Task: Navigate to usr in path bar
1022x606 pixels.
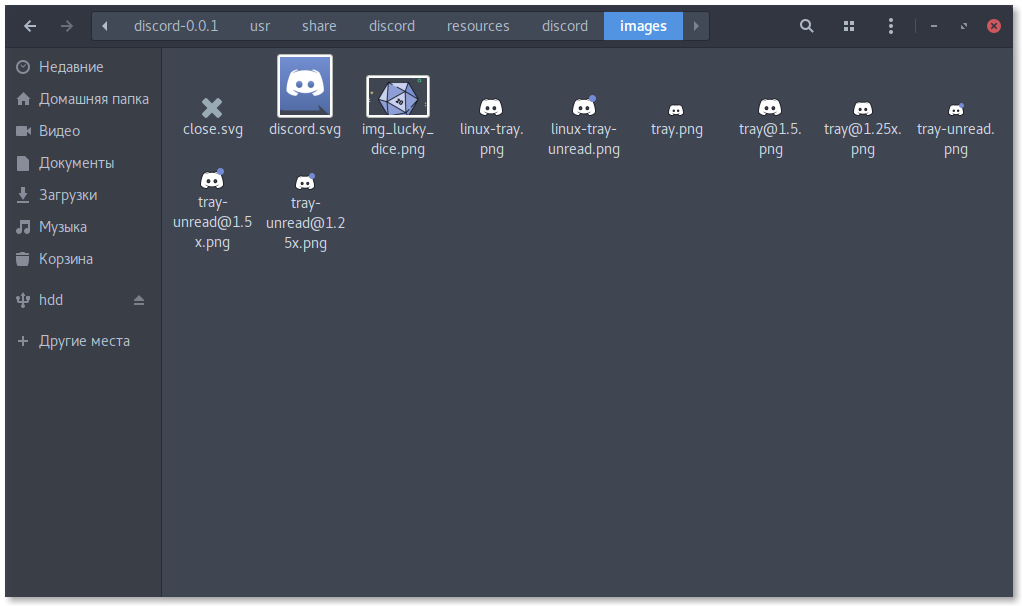Action: [x=259, y=26]
